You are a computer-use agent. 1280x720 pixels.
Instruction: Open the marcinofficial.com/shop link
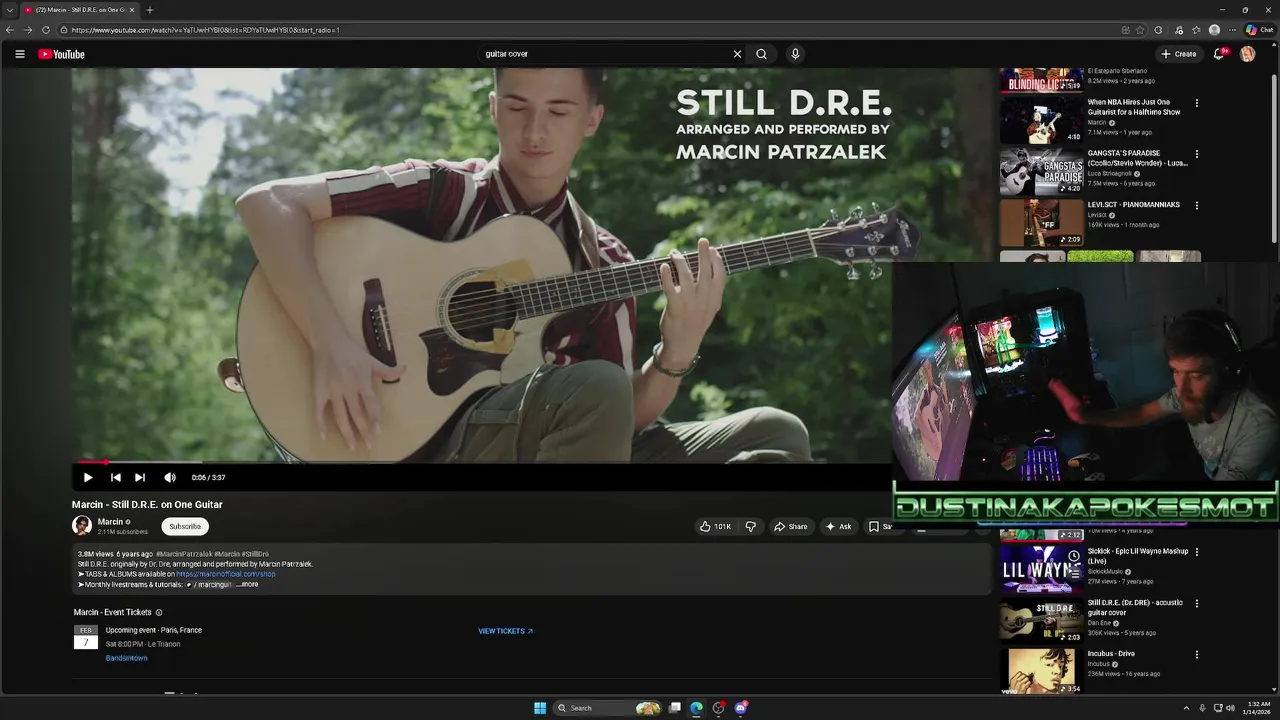point(226,574)
